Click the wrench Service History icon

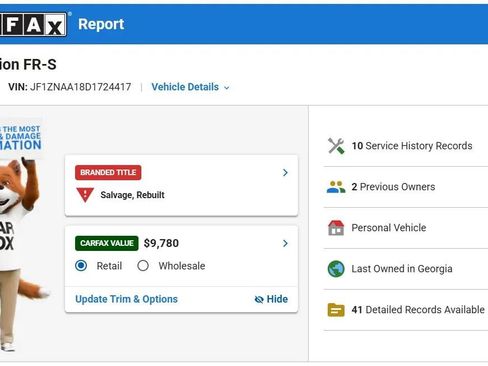point(336,146)
